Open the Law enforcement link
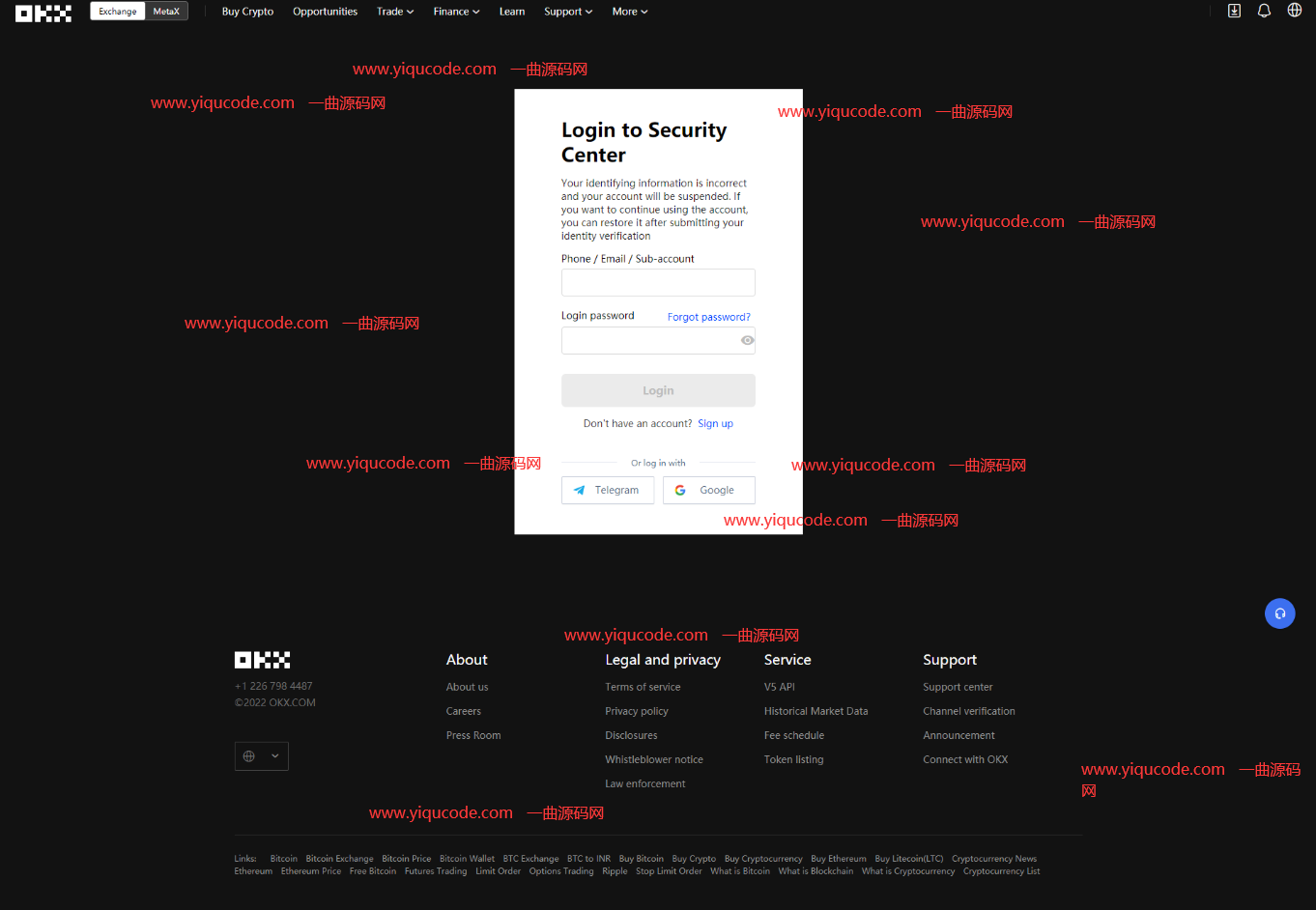The image size is (1316, 910). click(645, 783)
